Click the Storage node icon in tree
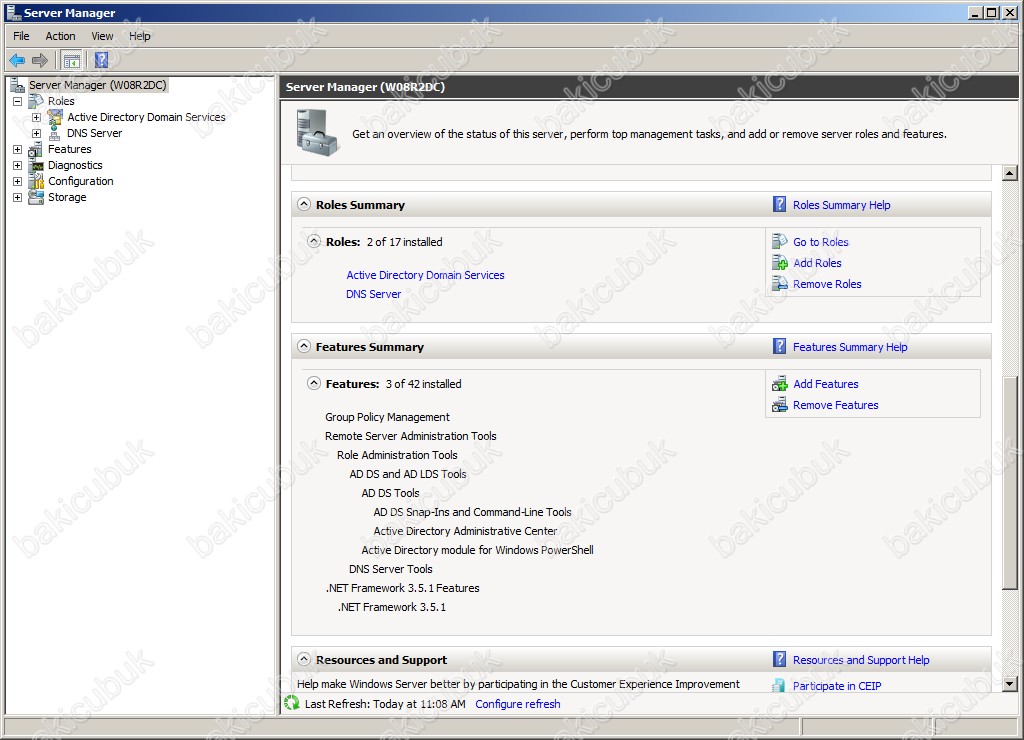Viewport: 1024px width, 740px height. click(x=37, y=197)
